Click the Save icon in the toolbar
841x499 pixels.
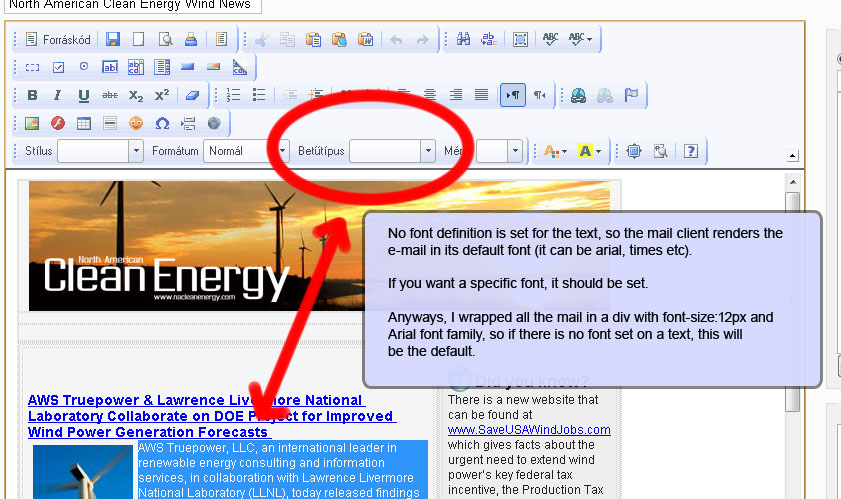[112, 40]
